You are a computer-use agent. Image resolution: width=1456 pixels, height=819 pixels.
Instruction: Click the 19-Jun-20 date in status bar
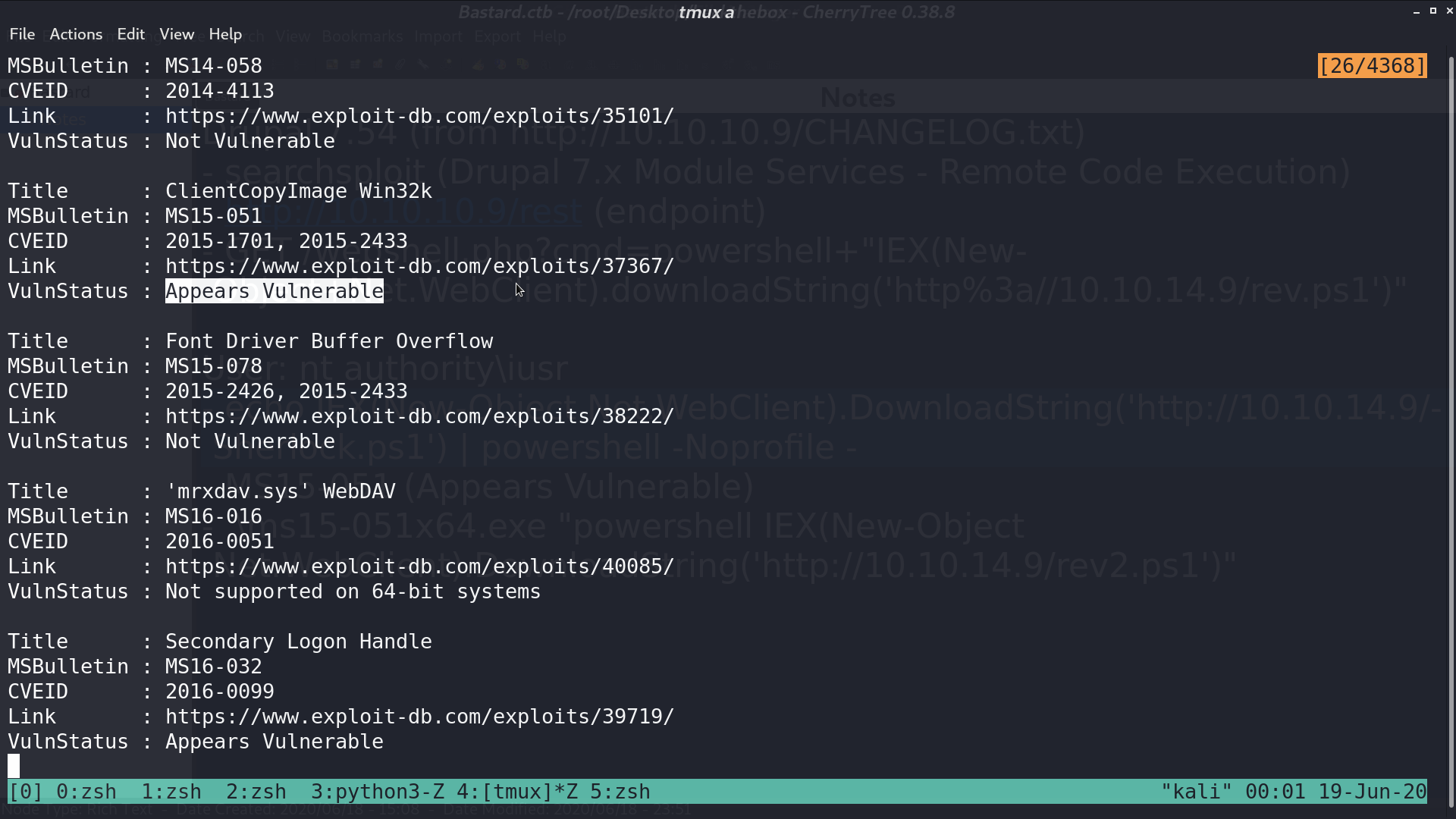coord(1373,792)
